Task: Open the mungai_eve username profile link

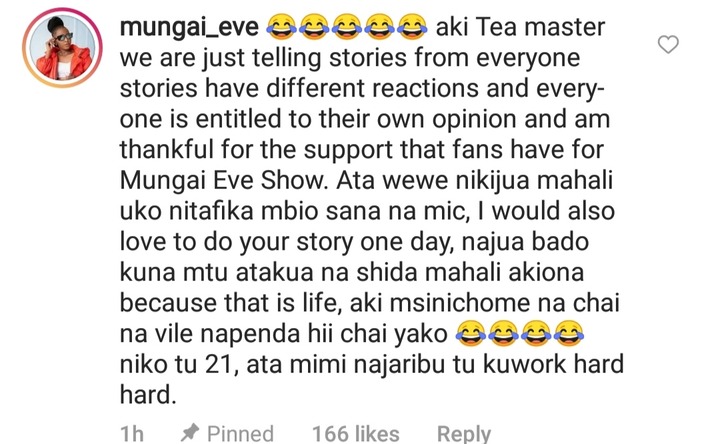Action: [189, 28]
